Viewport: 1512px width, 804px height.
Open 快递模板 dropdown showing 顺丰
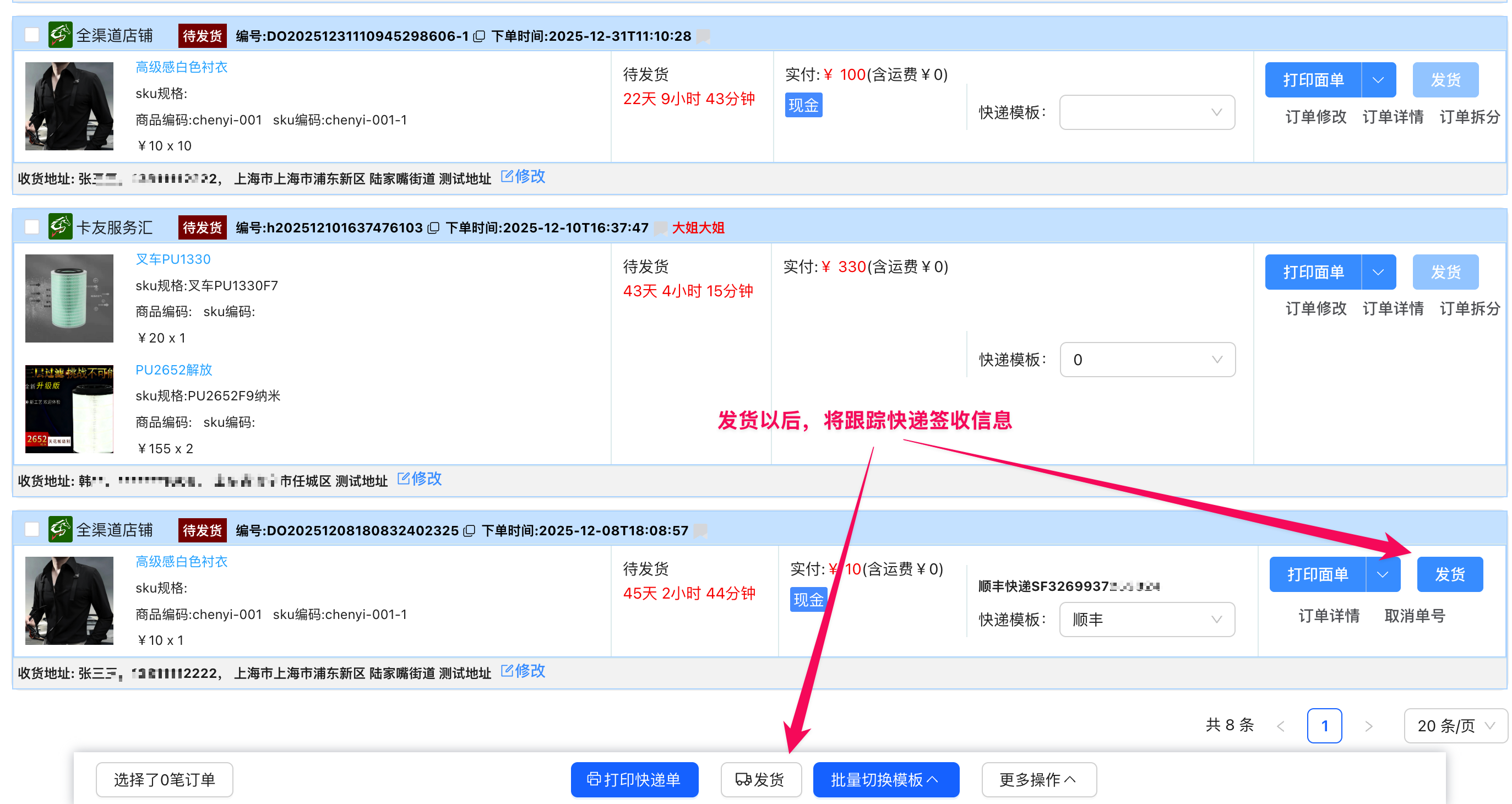(1146, 619)
